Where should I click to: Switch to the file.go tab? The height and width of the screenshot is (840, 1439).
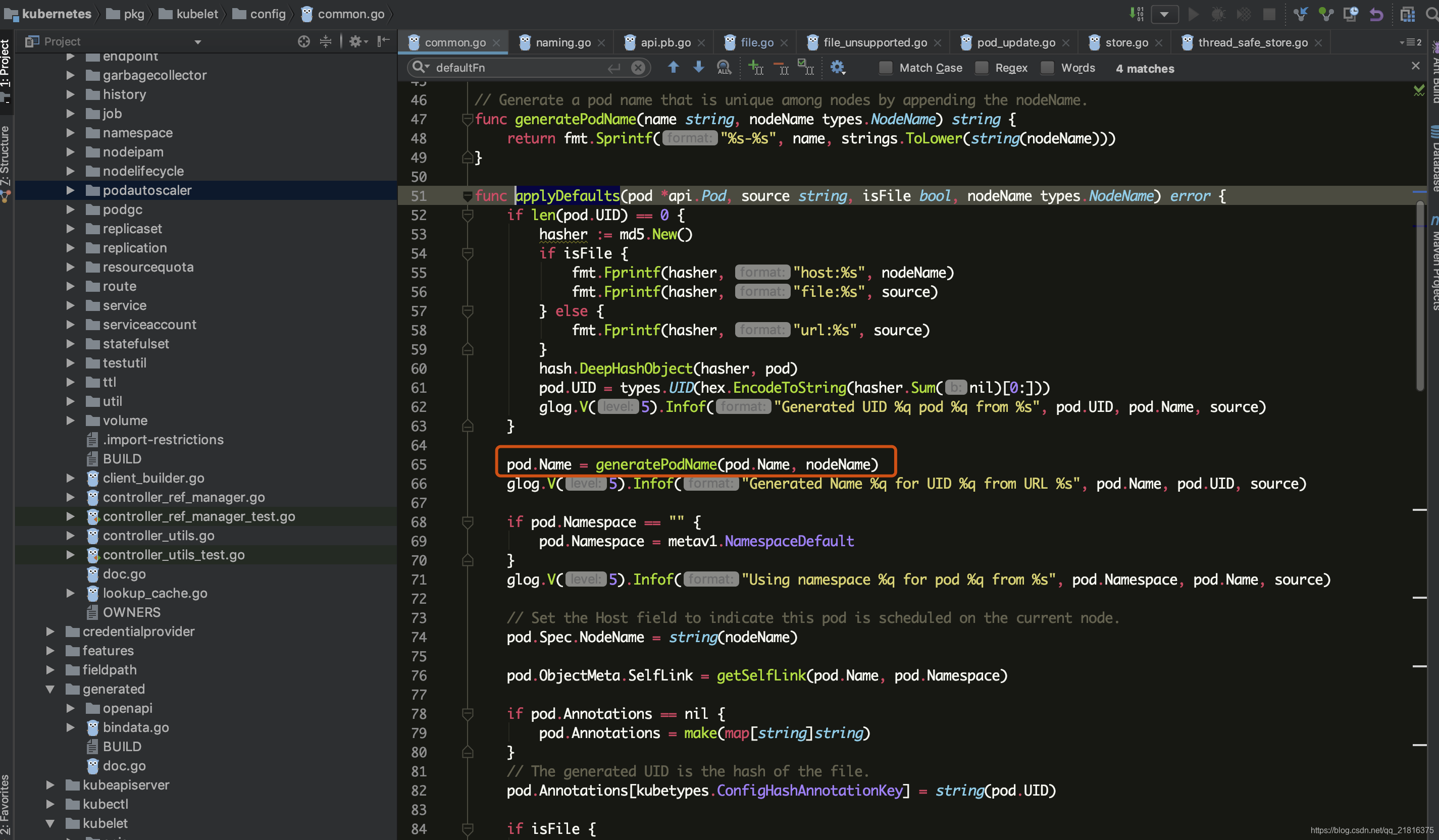[x=756, y=42]
